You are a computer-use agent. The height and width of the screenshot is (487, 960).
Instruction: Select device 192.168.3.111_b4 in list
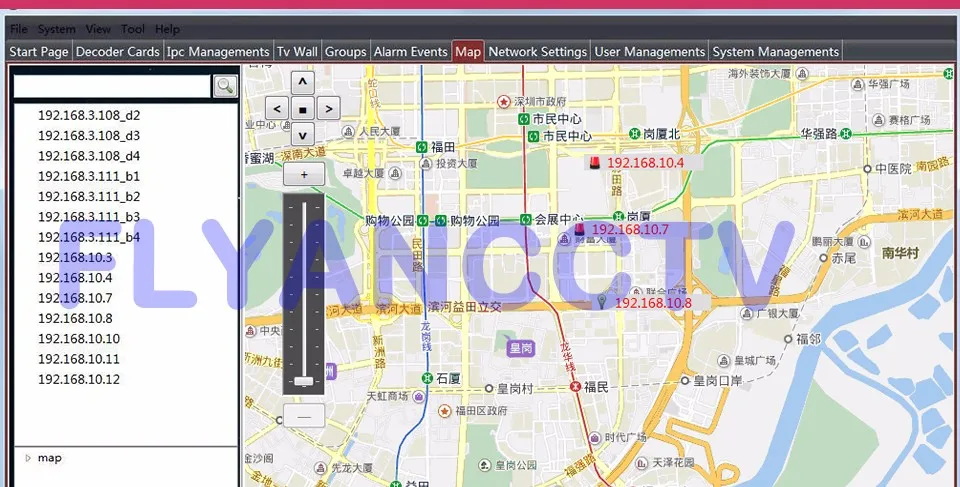pos(89,236)
